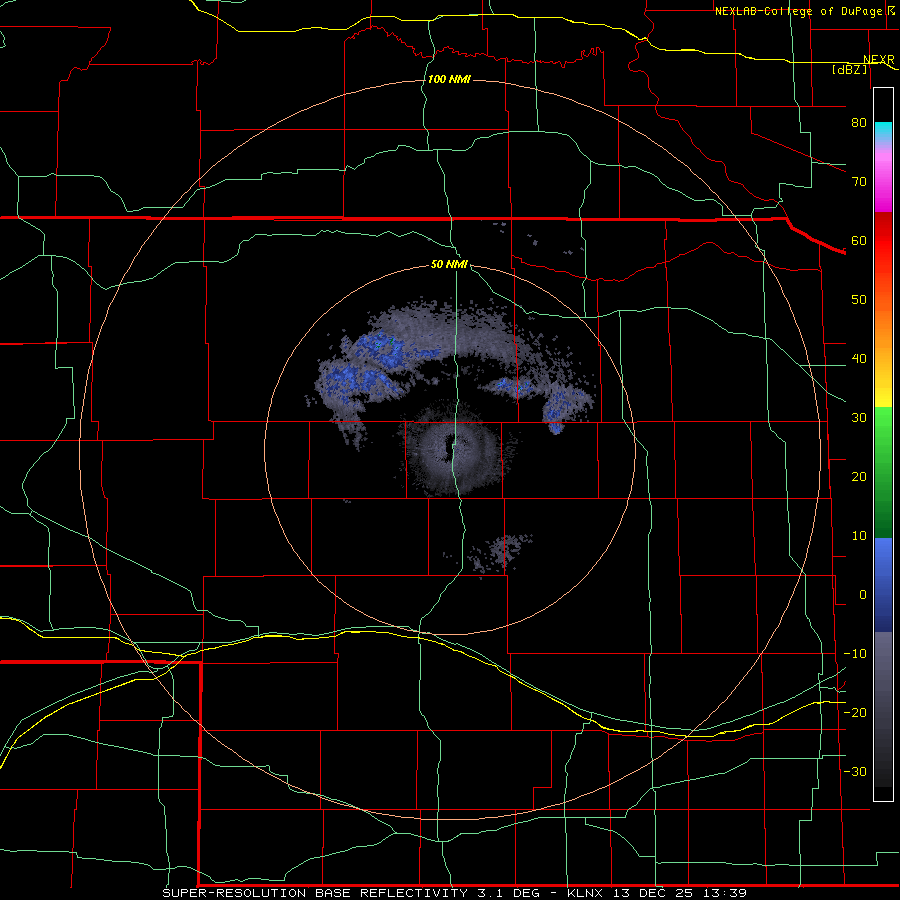Viewport: 900px width, 900px height.
Task: Click the 40 value on the dBZ scale
Action: (x=859, y=359)
